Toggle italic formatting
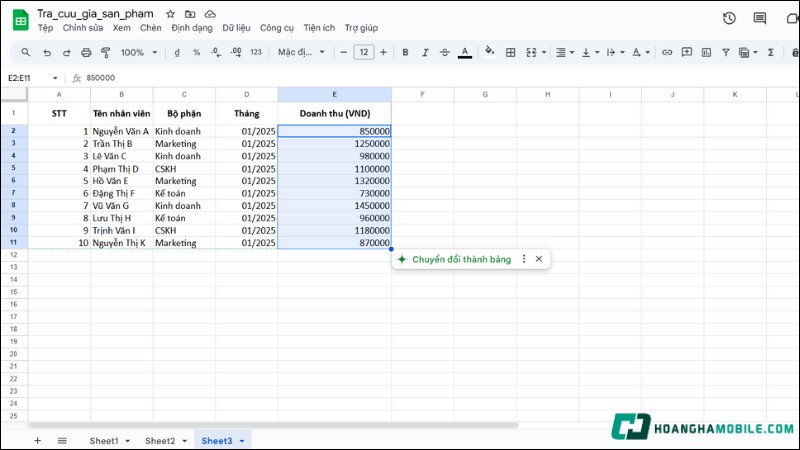This screenshot has width=800, height=450. coord(424,52)
